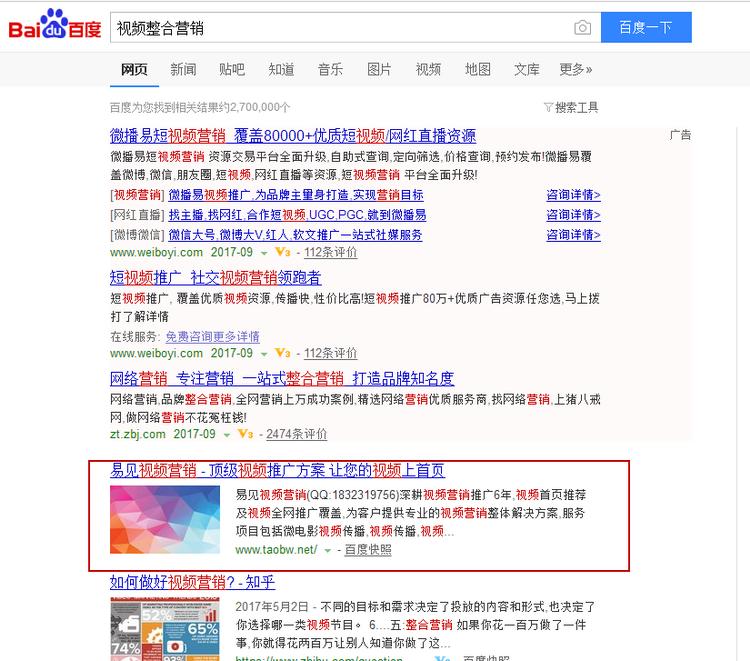Open link 找主播,找网红,合作短视频
The image size is (750, 661).
(297, 215)
